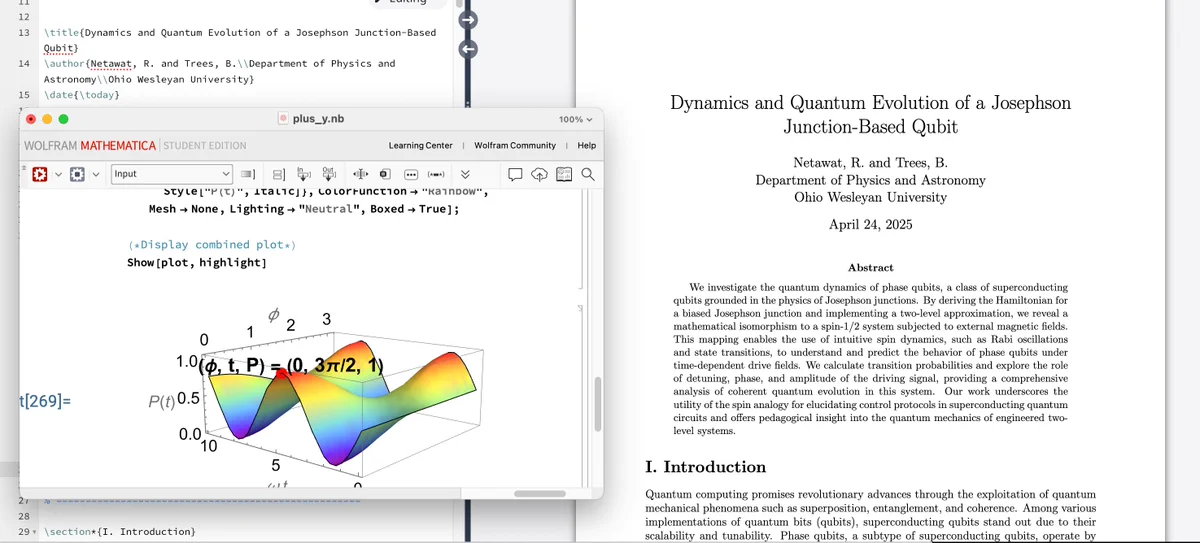Open dropdown arrow next to kernel chip icon
The width and height of the screenshot is (1200, 543).
pyautogui.click(x=95, y=174)
